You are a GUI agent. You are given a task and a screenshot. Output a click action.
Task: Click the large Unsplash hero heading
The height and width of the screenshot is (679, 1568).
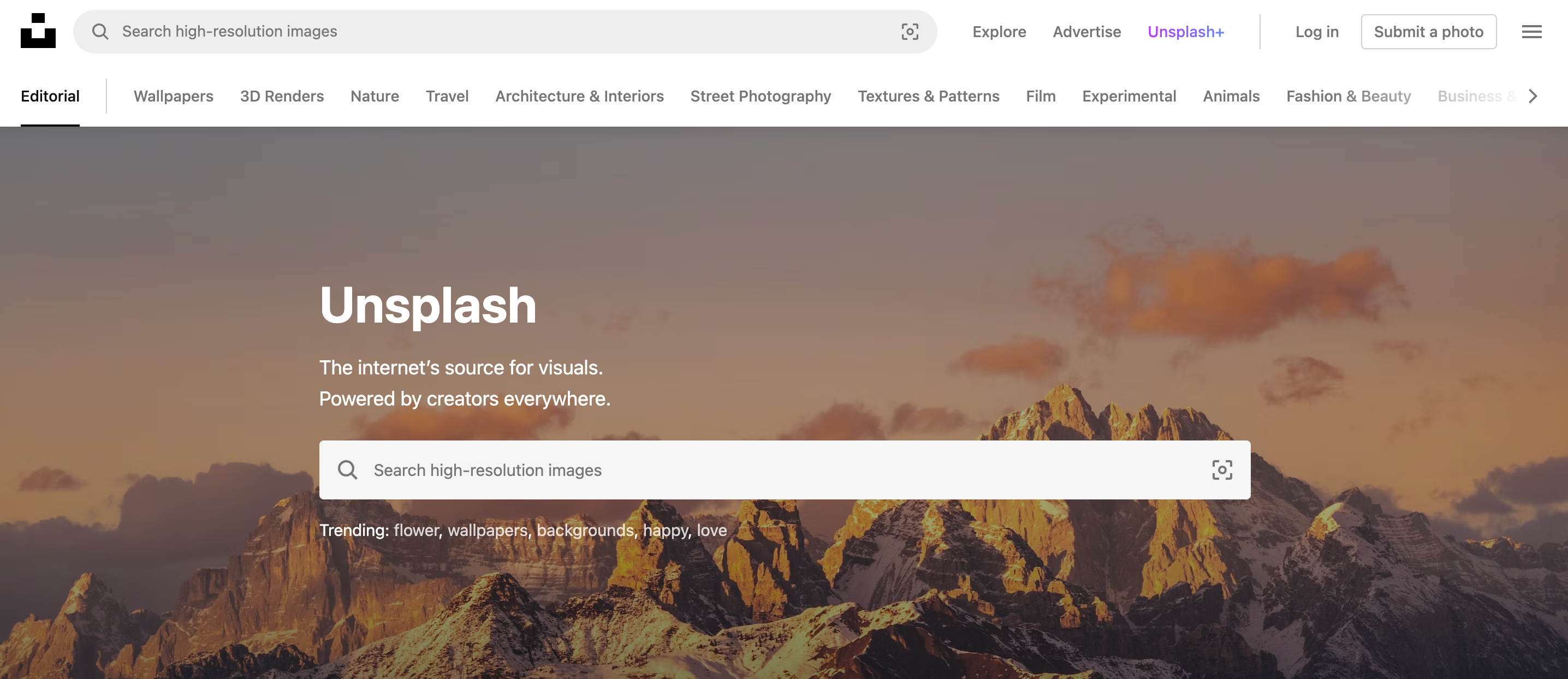pos(427,306)
